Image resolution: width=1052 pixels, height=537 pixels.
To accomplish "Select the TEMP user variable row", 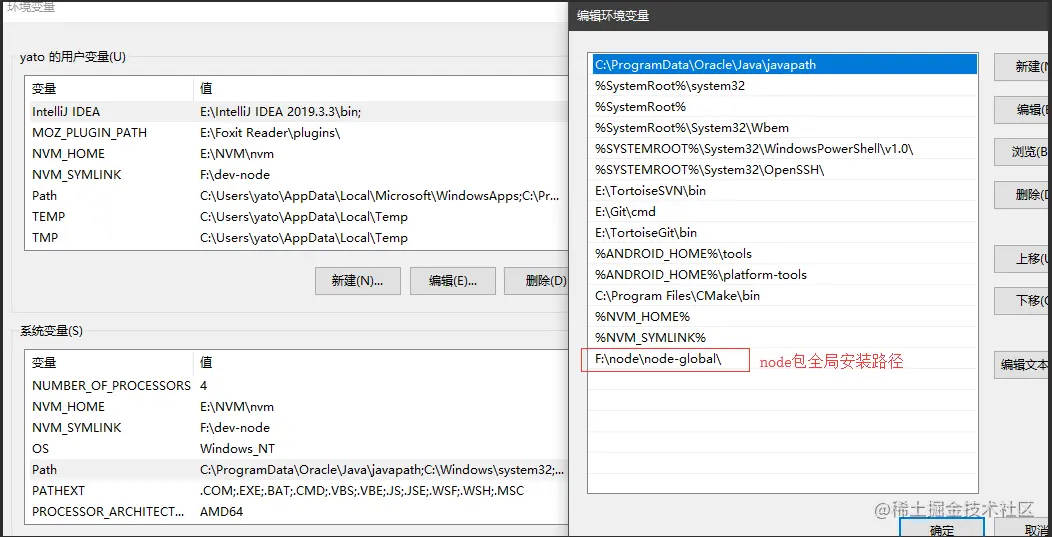I will [48, 217].
